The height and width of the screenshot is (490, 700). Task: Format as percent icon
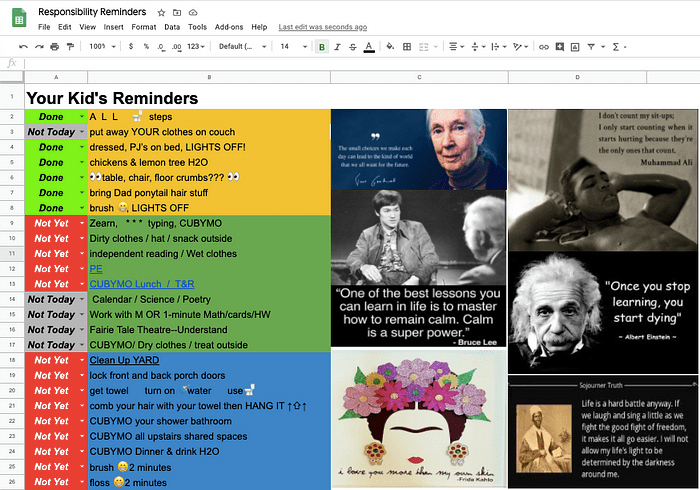point(146,46)
